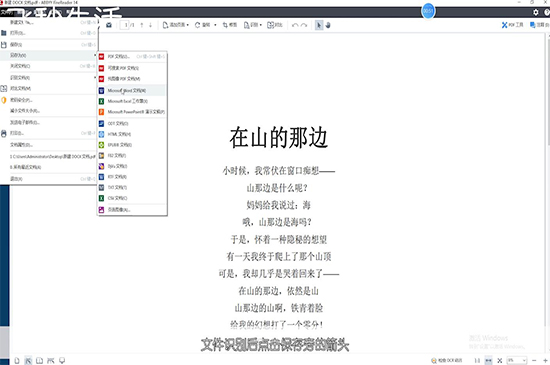The image size is (550, 365).
Task: Choose Document Properties menu entry
Action: coord(49,144)
